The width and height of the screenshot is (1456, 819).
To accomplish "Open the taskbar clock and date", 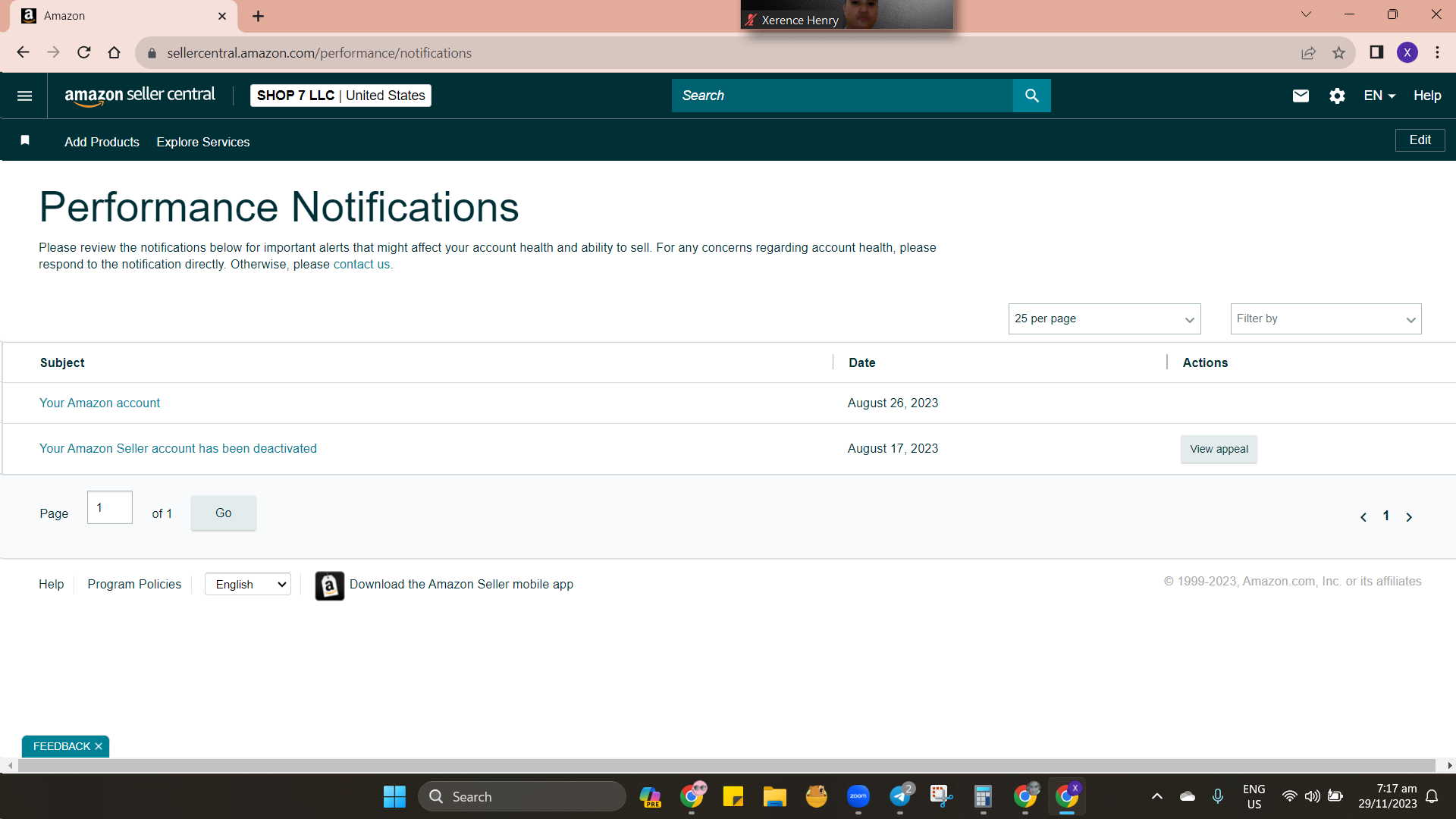I will click(x=1388, y=796).
